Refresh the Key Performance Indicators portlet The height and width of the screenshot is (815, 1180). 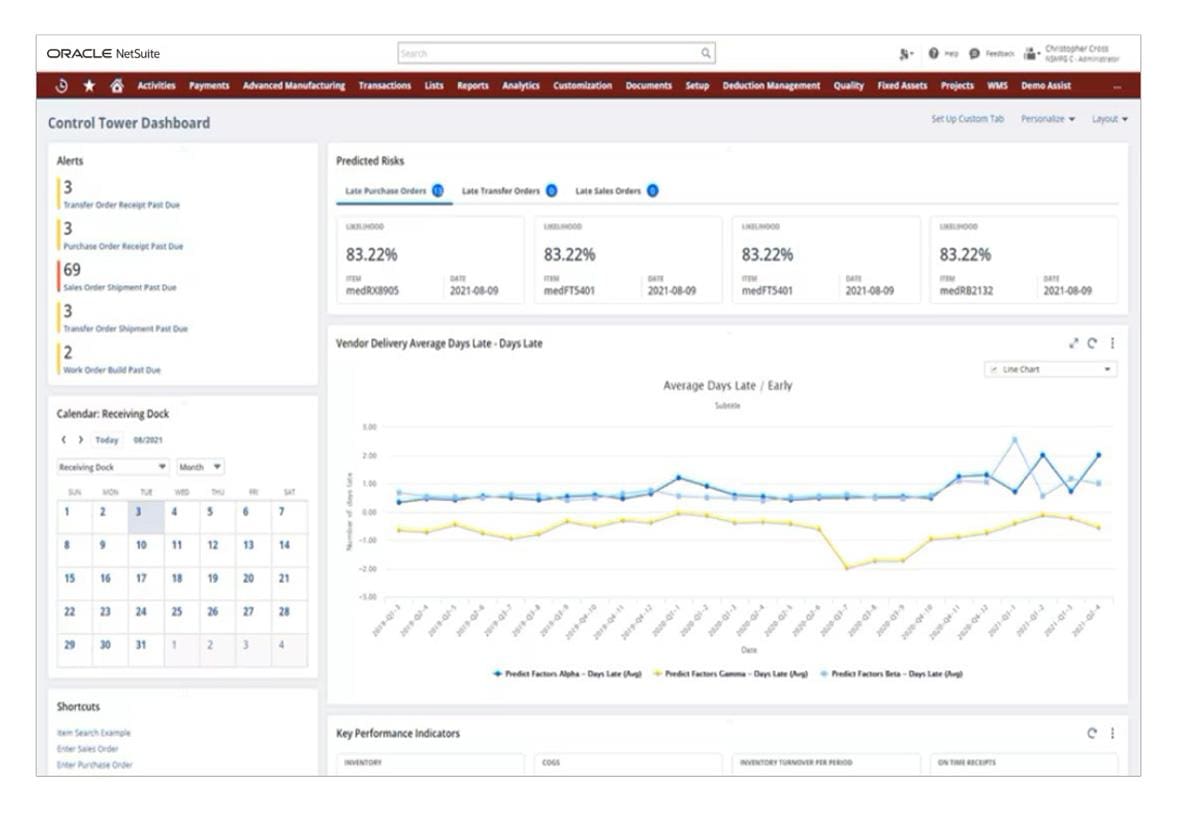pyautogui.click(x=1092, y=733)
